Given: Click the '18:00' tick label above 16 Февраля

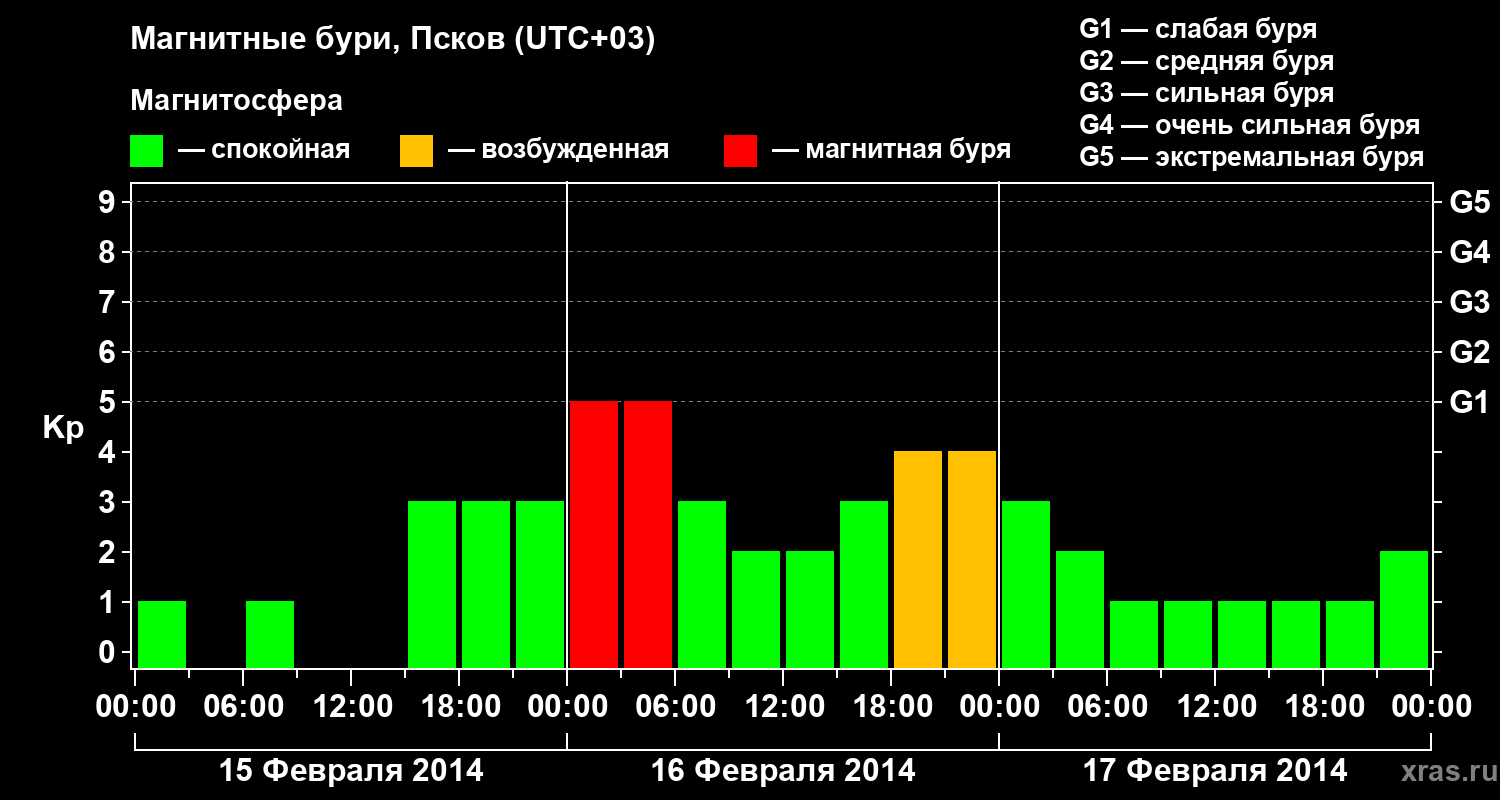Looking at the screenshot, I should (x=891, y=707).
